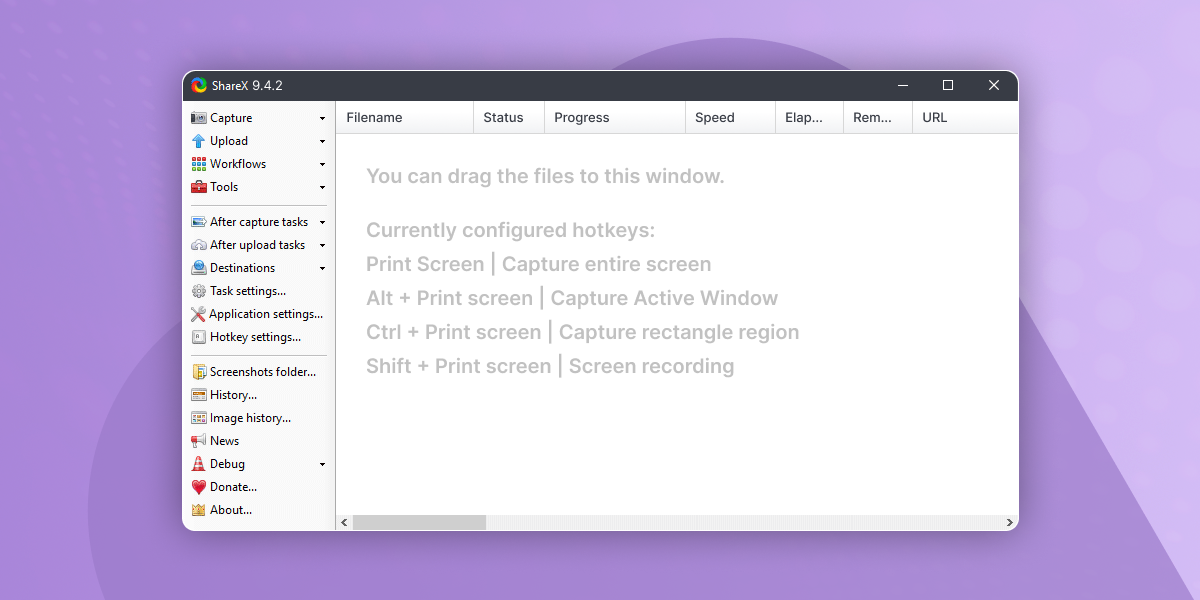Expand the Tools submenu arrow
The height and width of the screenshot is (600, 1200).
point(322,188)
